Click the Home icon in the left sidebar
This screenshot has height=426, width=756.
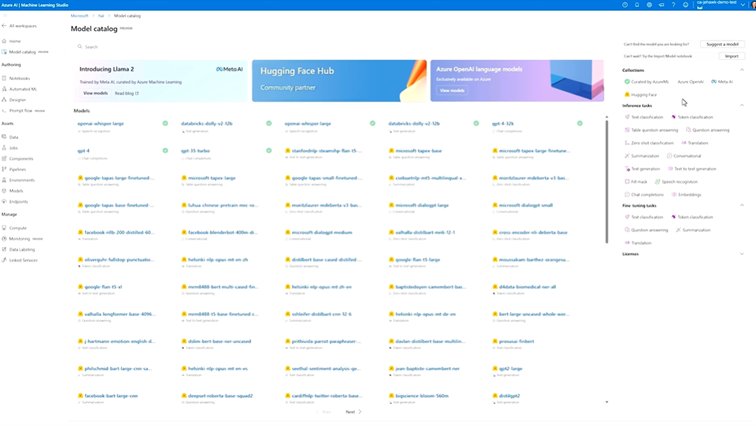pyautogui.click(x=4, y=41)
